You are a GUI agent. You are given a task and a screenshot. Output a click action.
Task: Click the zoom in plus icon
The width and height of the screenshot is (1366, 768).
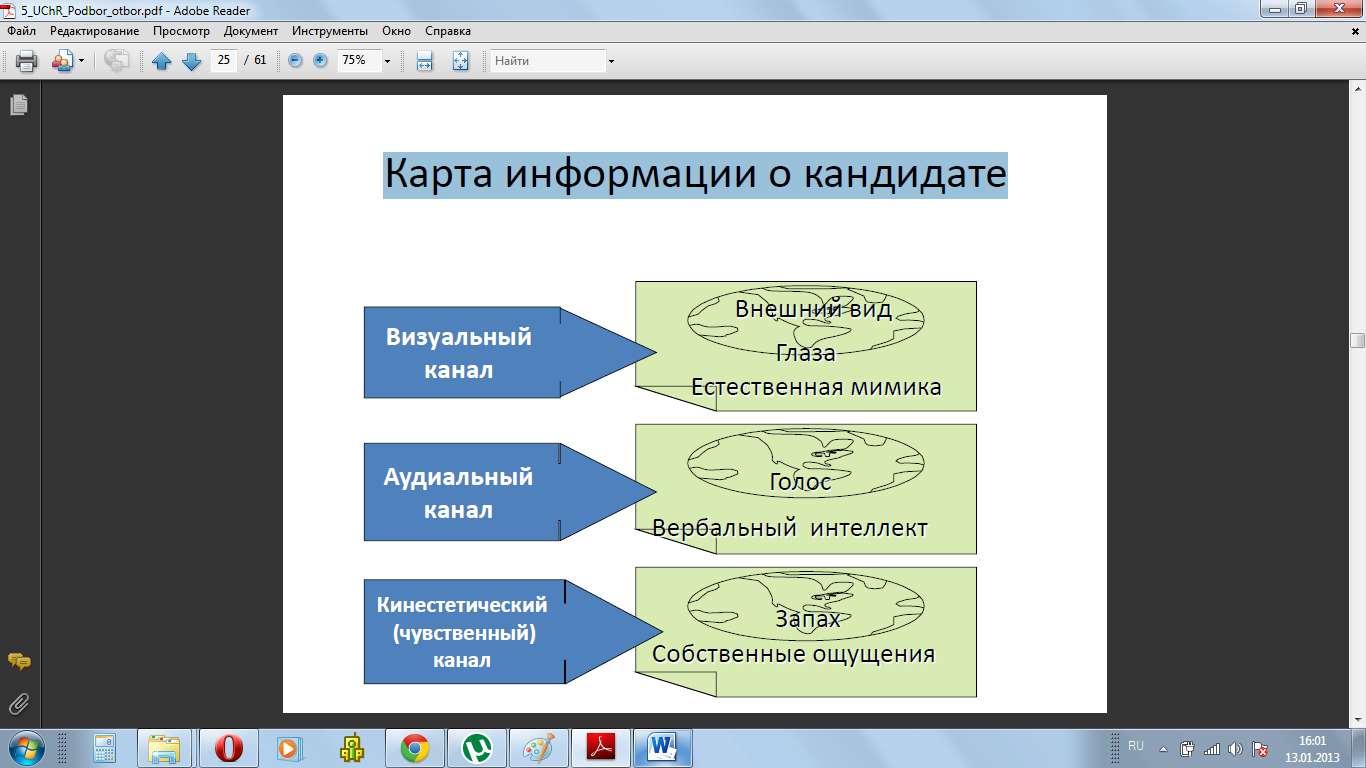pos(320,61)
